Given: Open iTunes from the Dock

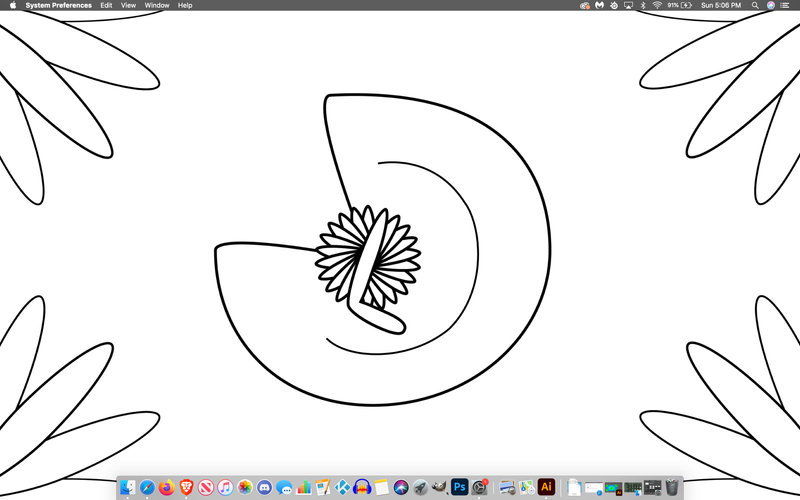Looking at the screenshot, I should 225,487.
